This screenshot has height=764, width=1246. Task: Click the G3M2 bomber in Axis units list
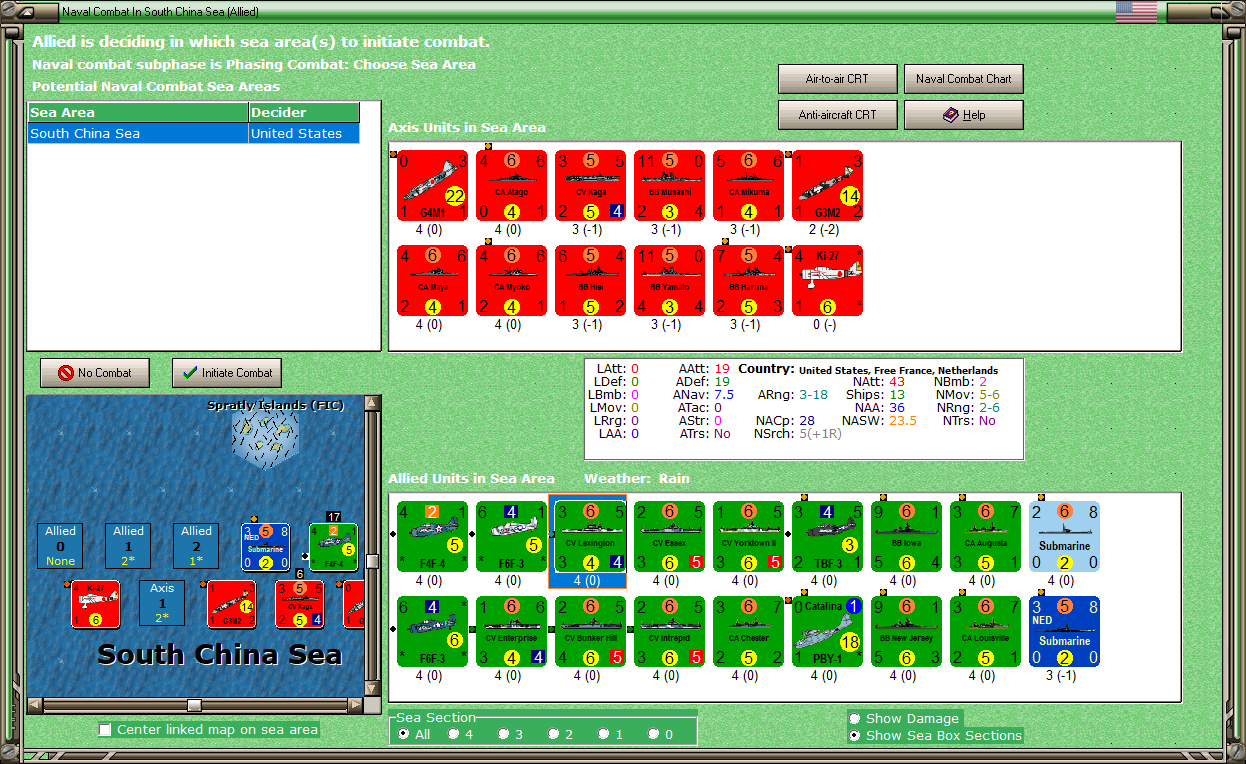[x=827, y=186]
